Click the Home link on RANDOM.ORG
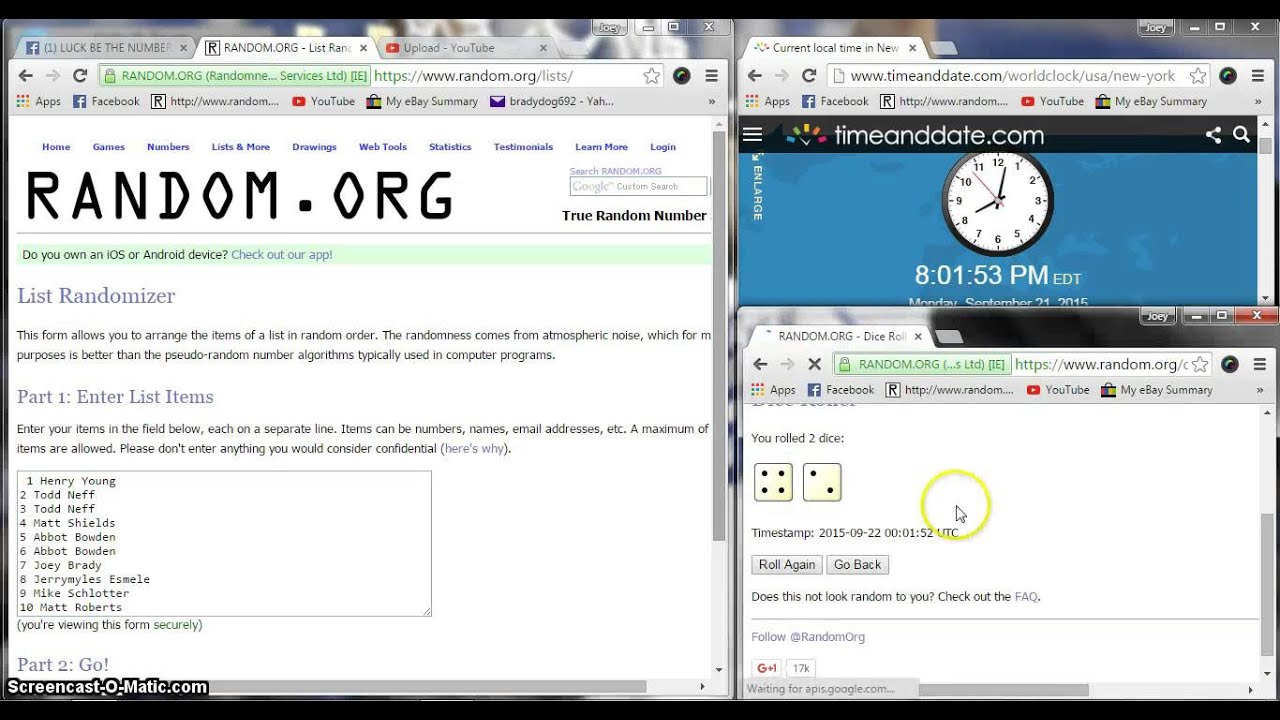This screenshot has width=1280, height=720. point(56,147)
